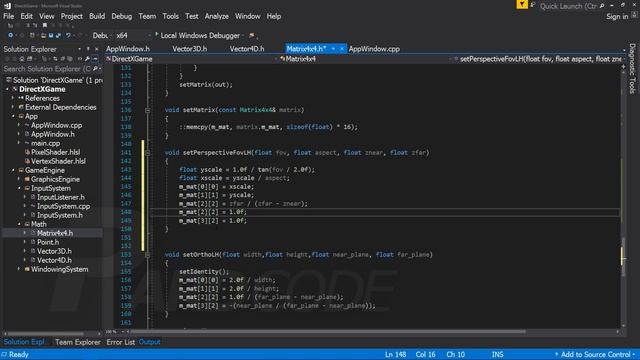The height and width of the screenshot is (360, 640).
Task: Open the Output tab
Action: pyautogui.click(x=149, y=342)
